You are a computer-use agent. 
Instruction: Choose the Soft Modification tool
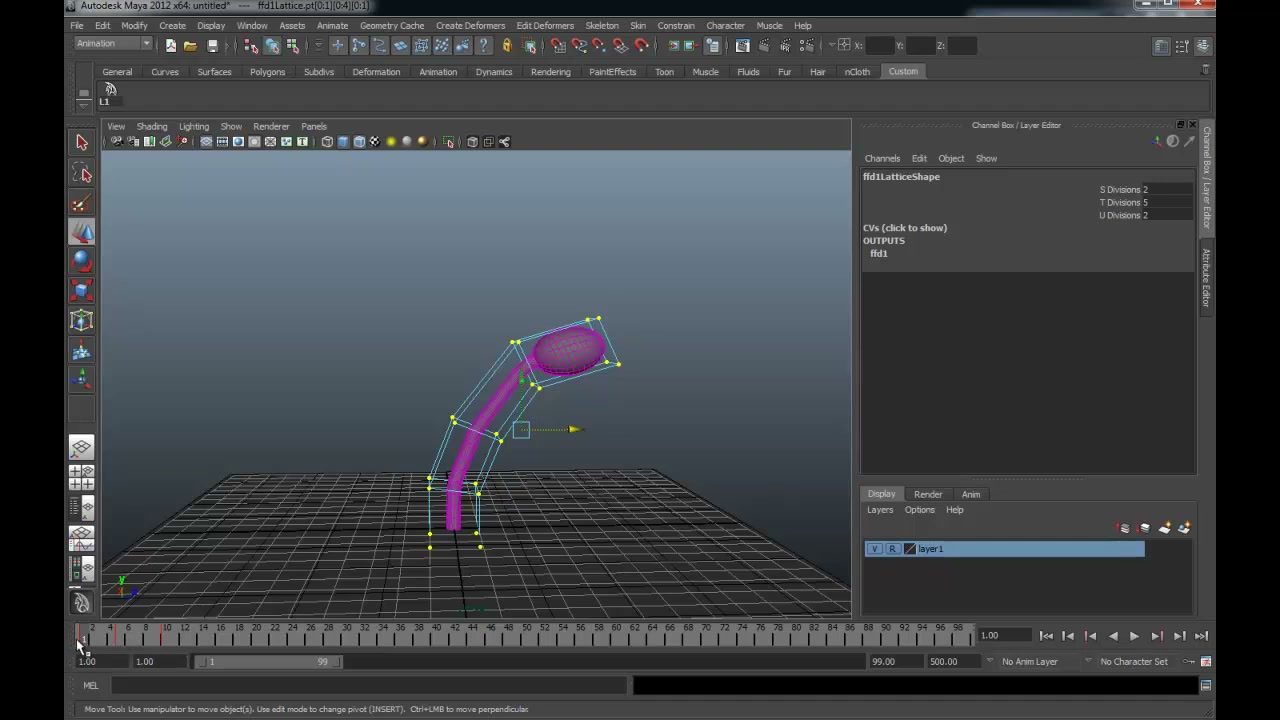tap(82, 351)
